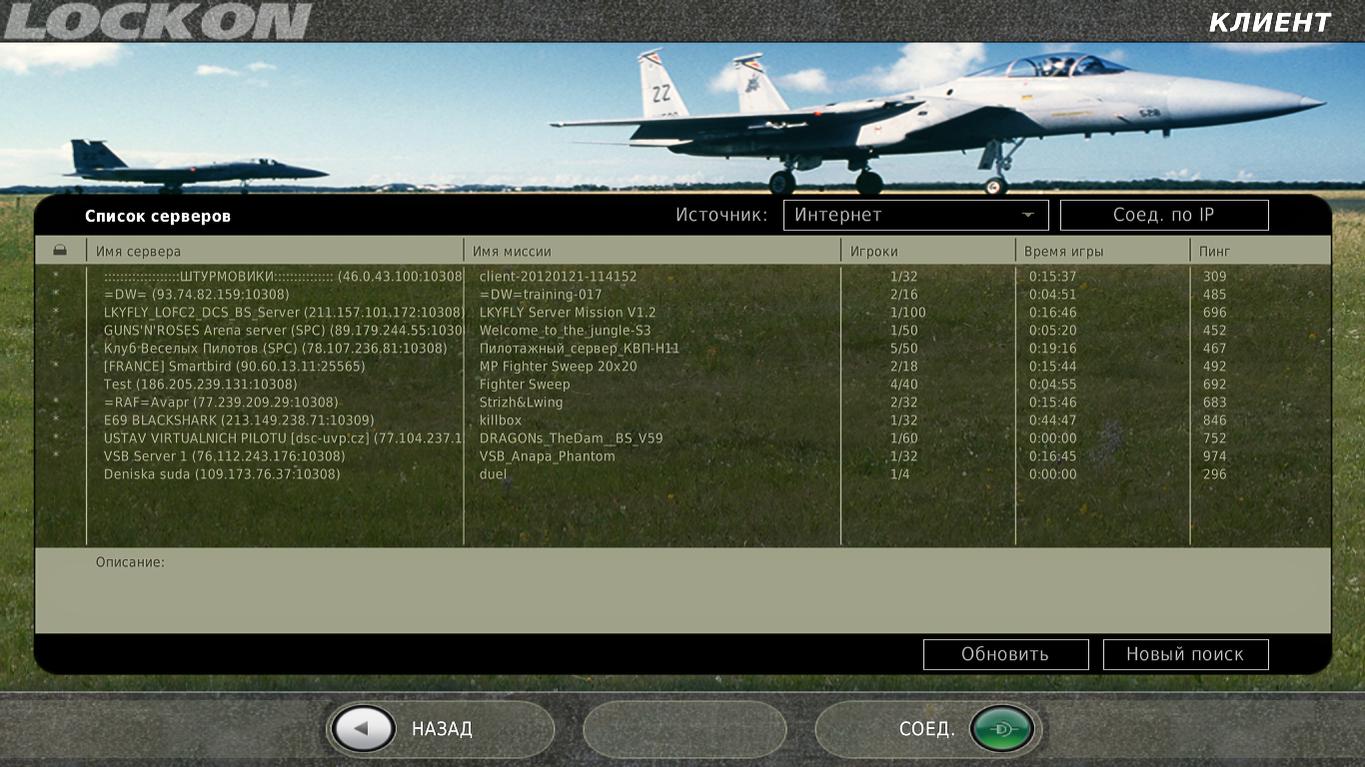Viewport: 1365px width, 767px height.
Task: Click players count 1/100
Action: click(908, 313)
